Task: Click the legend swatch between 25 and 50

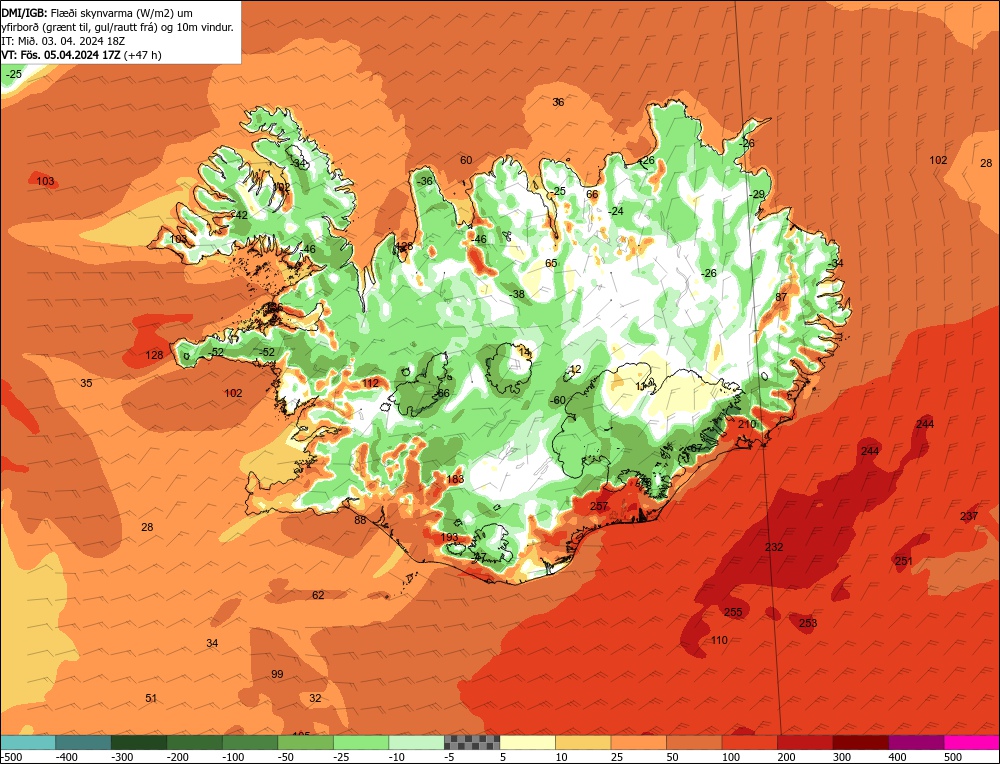Action: pyautogui.click(x=638, y=742)
